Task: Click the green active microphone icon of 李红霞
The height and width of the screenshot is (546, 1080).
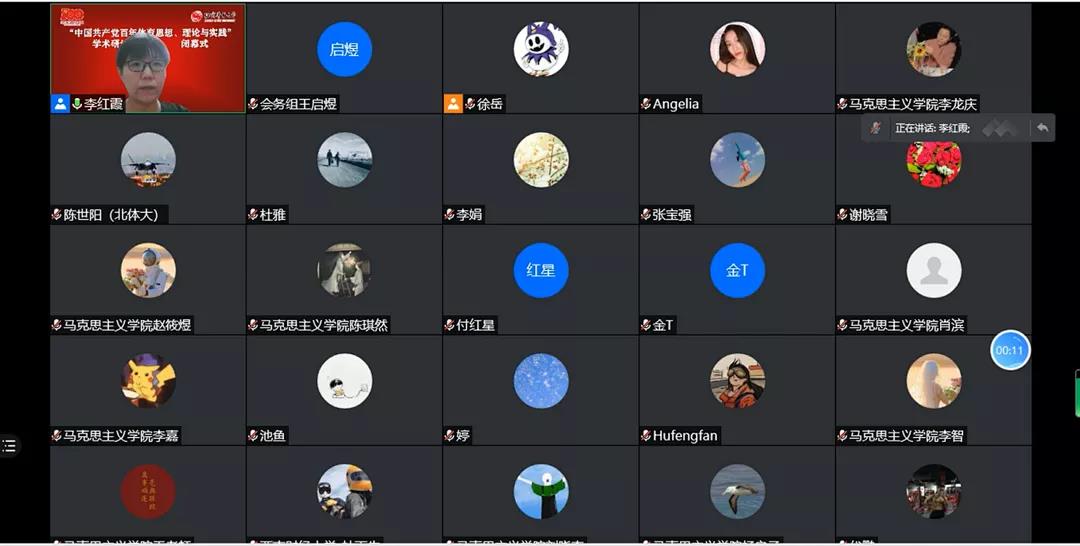Action: (77, 104)
